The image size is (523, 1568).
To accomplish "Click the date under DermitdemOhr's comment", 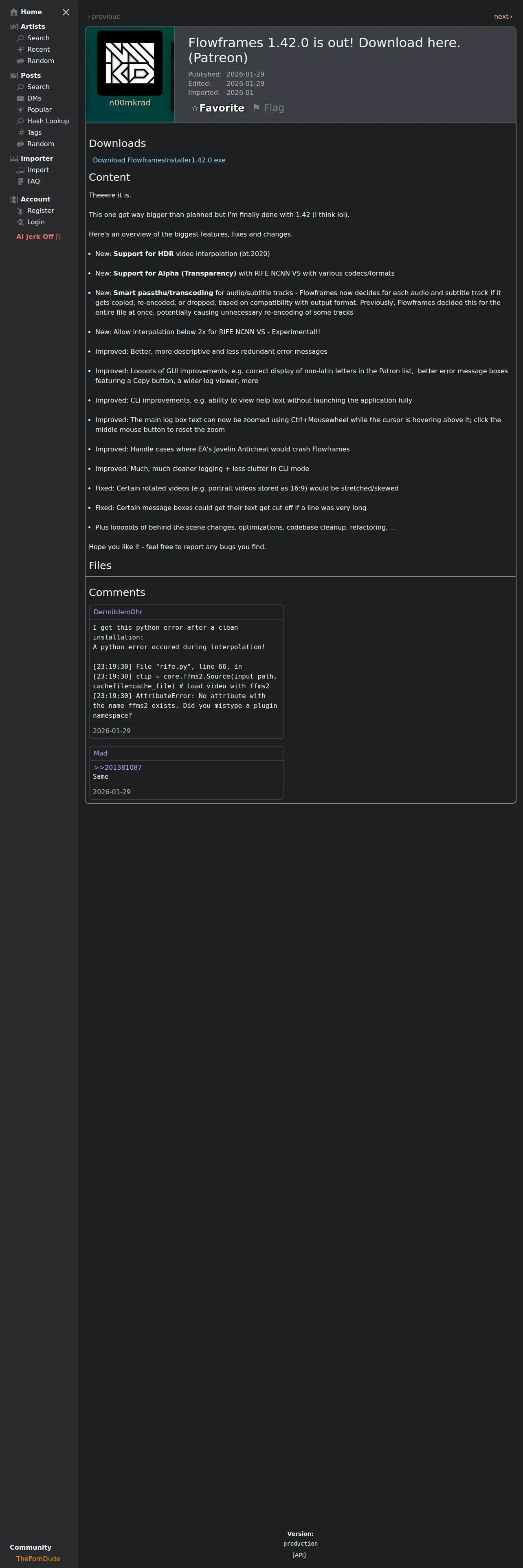I will 112,731.
